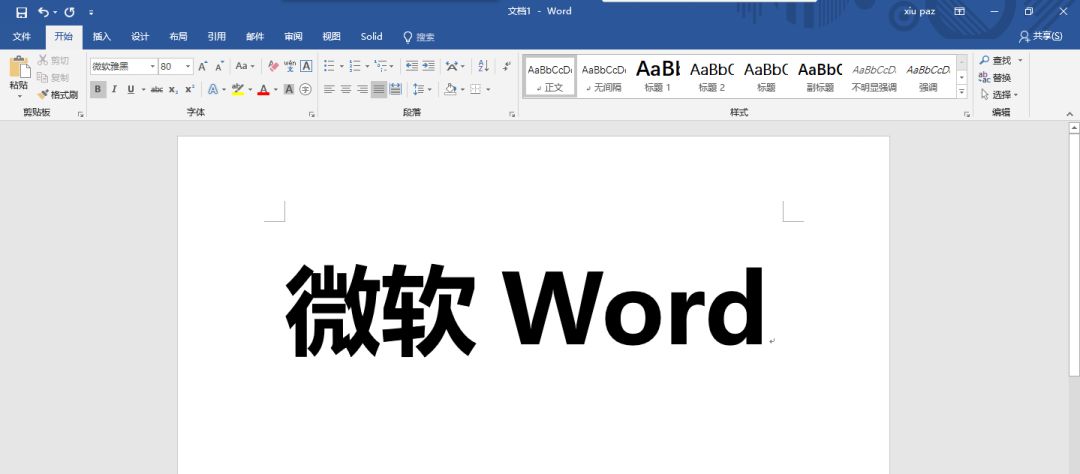The height and width of the screenshot is (474, 1080).
Task: Apply character shading with the gray A
Action: 289,89
